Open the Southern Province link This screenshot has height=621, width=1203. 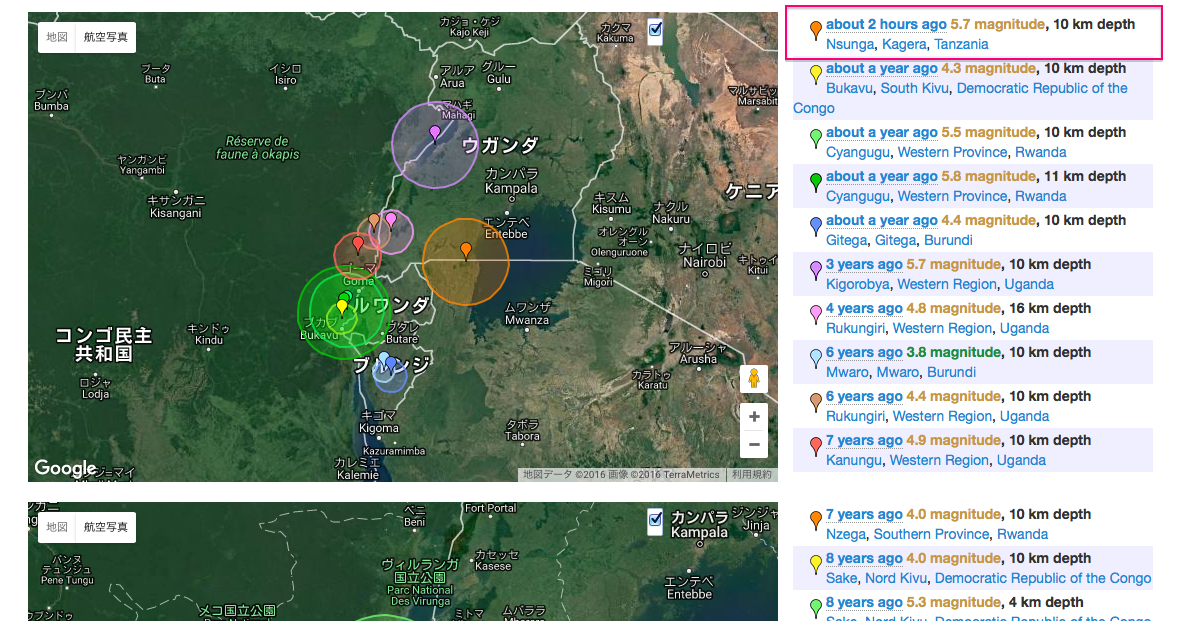click(931, 534)
